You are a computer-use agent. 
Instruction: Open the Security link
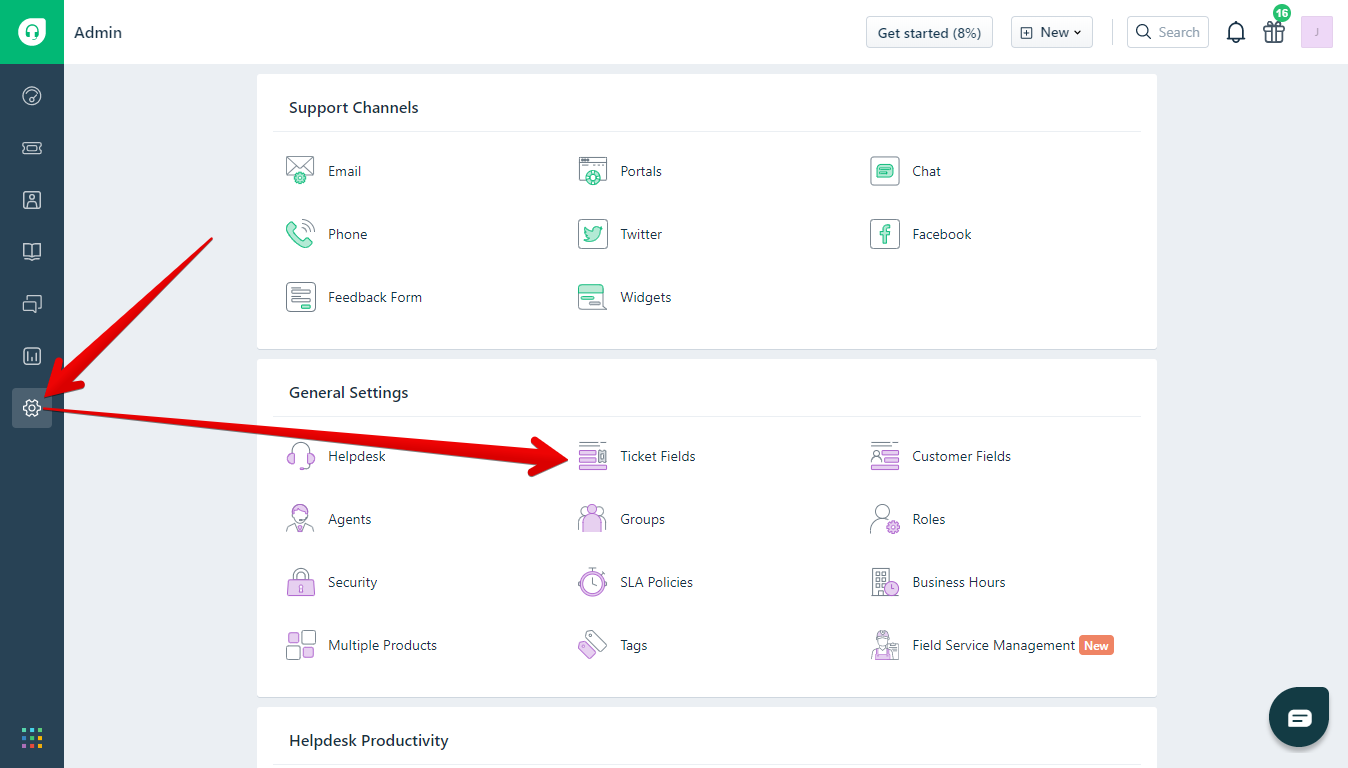pos(352,582)
